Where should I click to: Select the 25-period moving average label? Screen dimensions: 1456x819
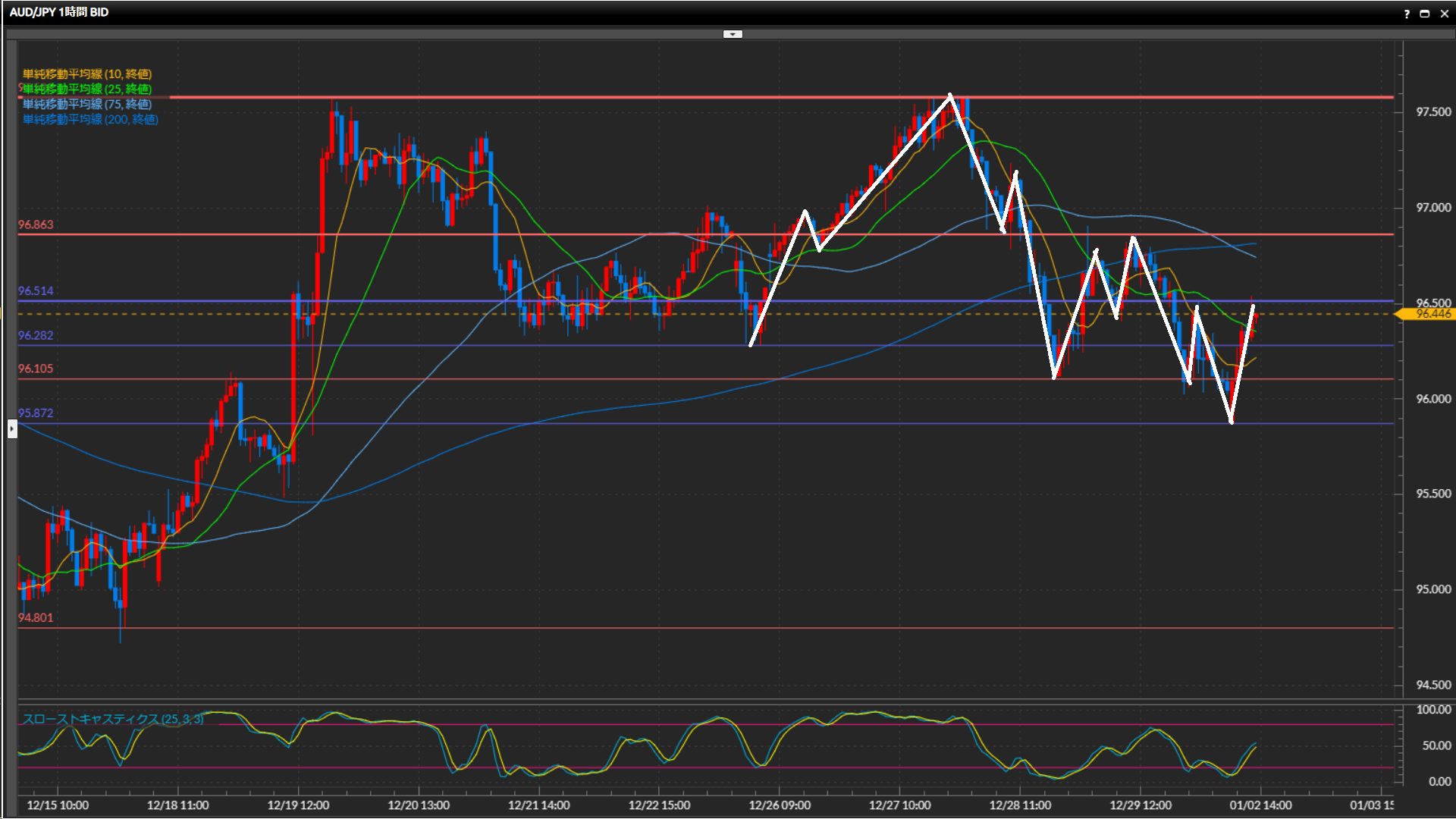pos(87,89)
